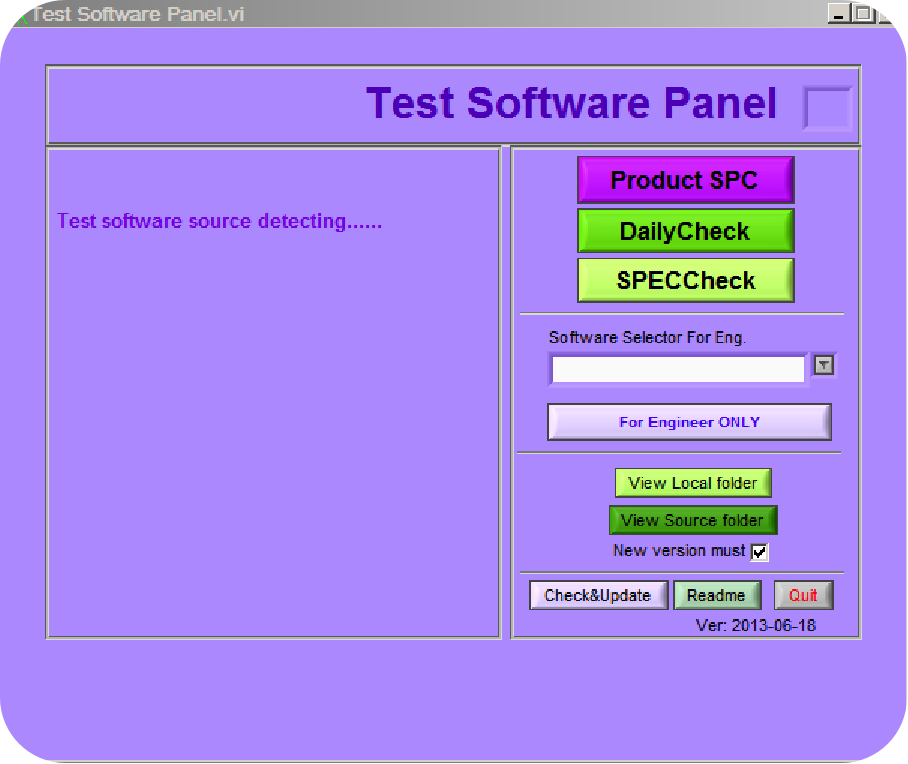Open the View Local folder
The width and height of the screenshot is (908, 764).
click(x=693, y=483)
